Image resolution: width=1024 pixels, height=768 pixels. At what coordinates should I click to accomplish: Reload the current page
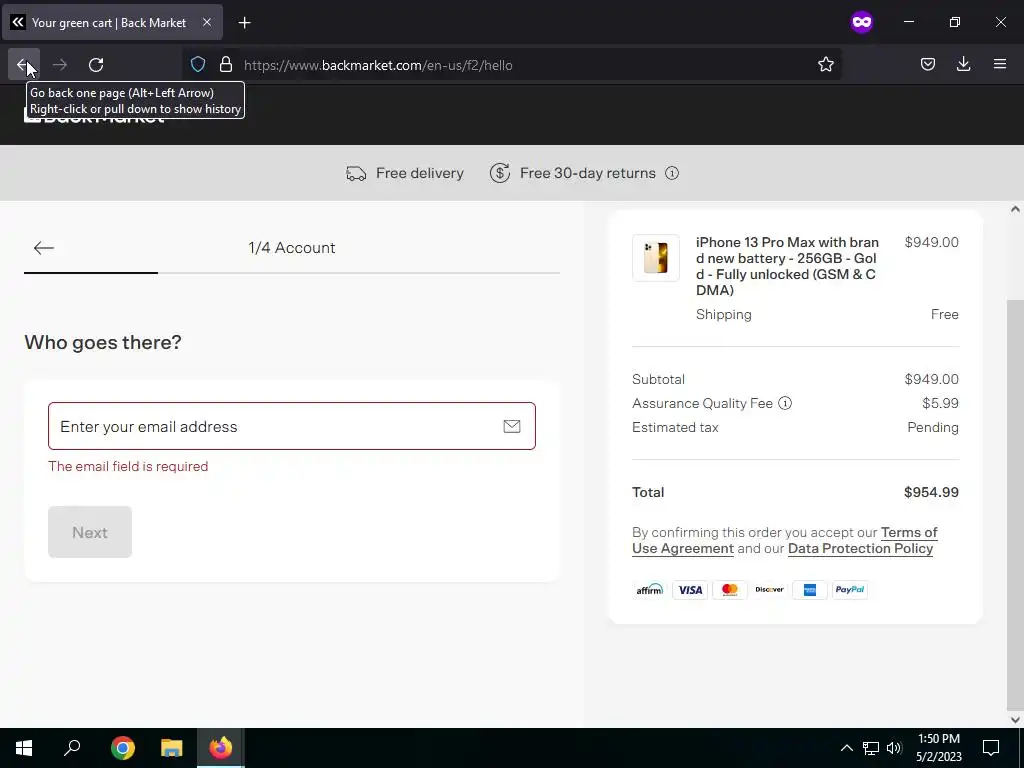(96, 65)
